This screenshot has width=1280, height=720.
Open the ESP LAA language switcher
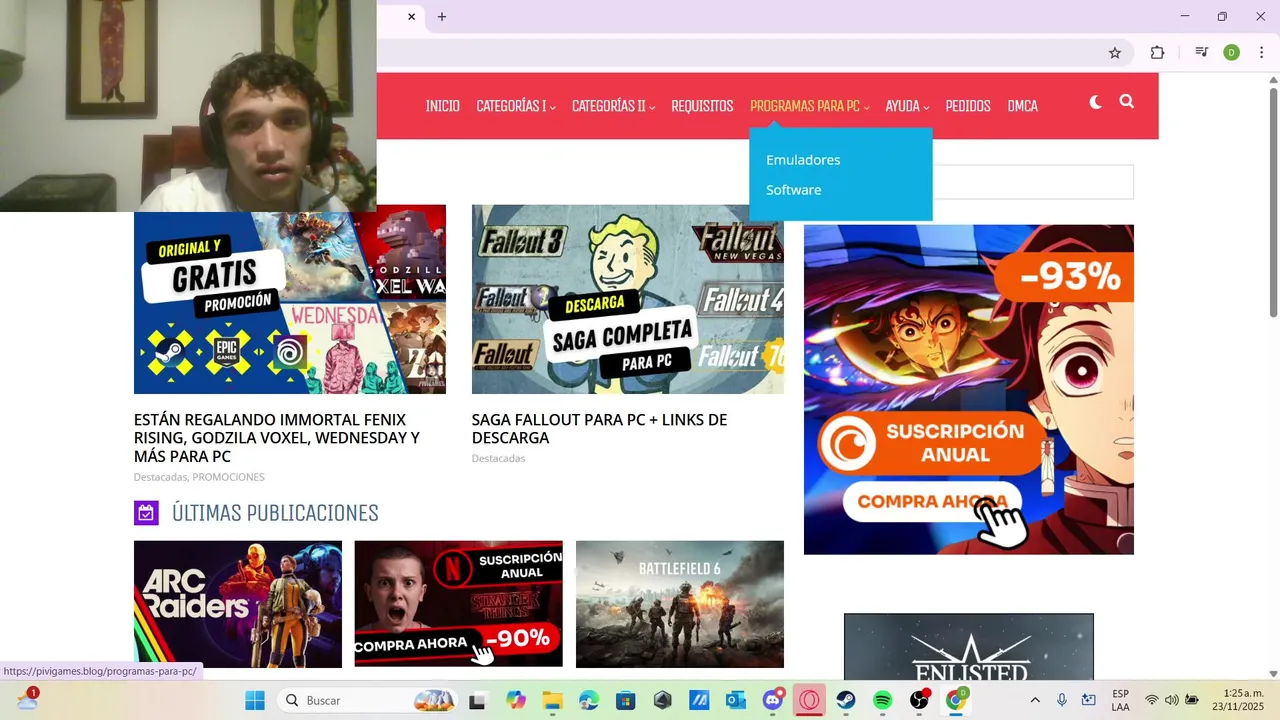(x=1120, y=700)
